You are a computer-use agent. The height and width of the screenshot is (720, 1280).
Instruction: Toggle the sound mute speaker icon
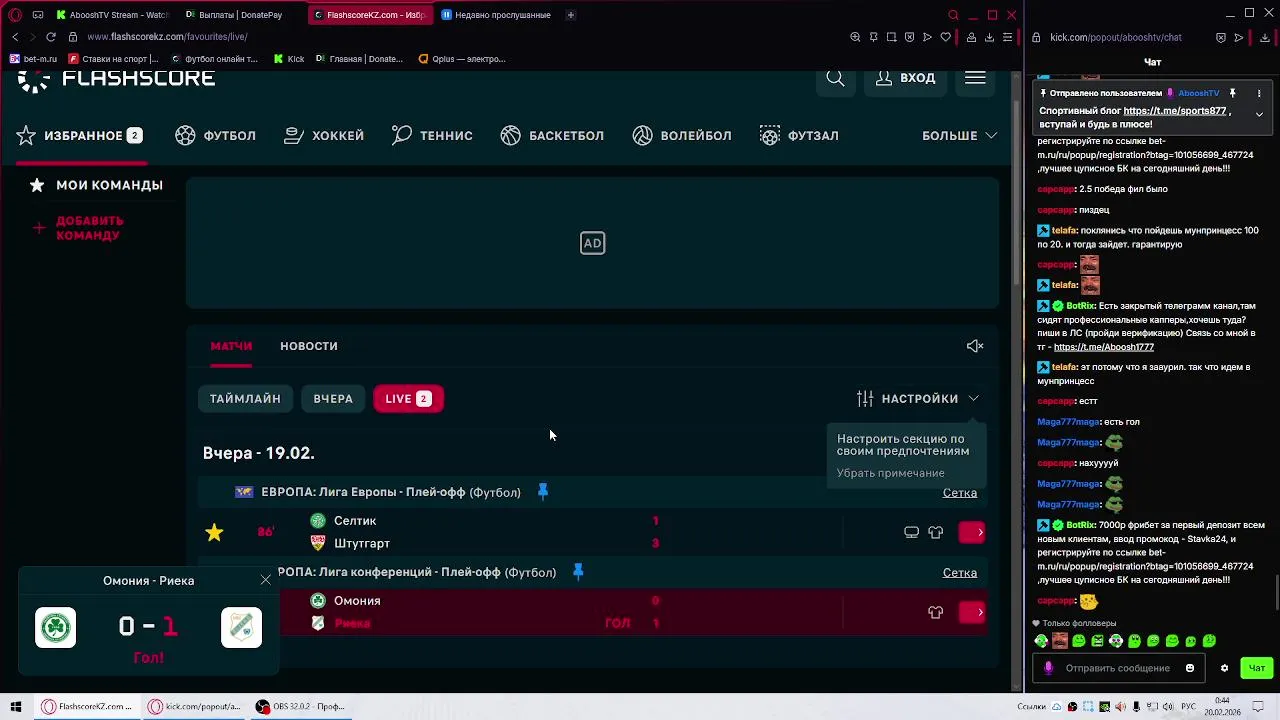(975, 346)
